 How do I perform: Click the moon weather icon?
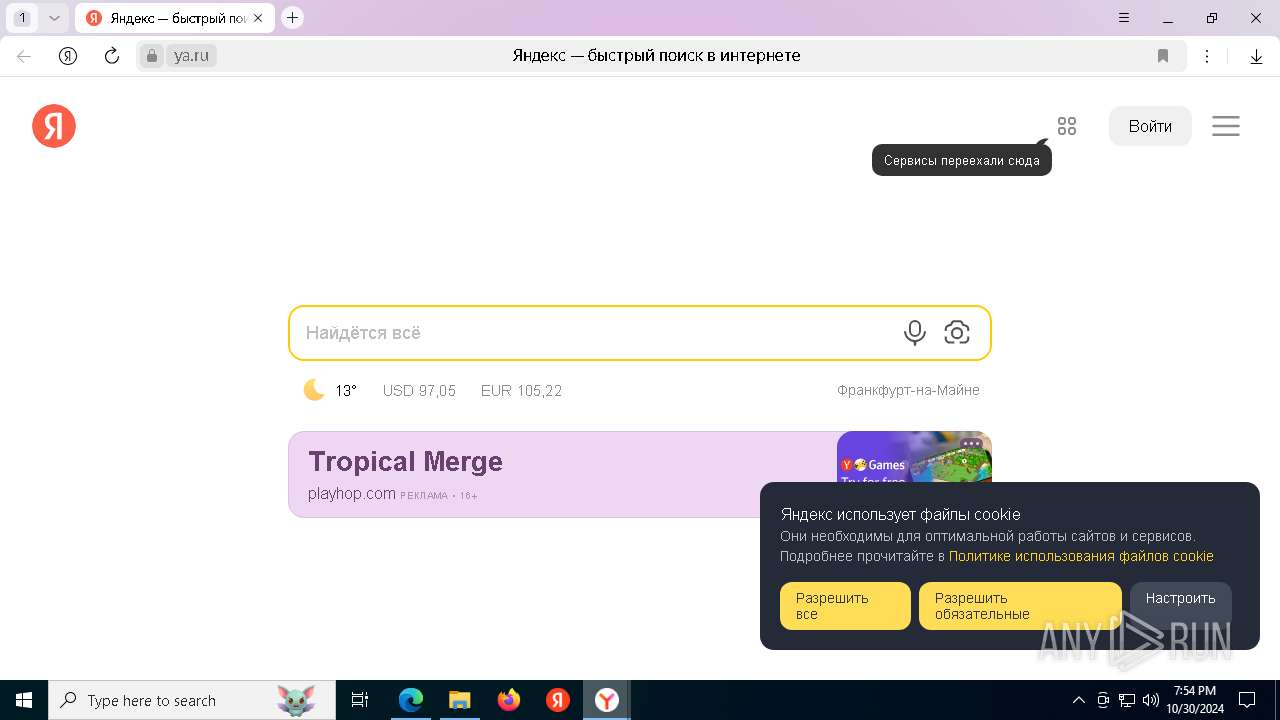314,390
